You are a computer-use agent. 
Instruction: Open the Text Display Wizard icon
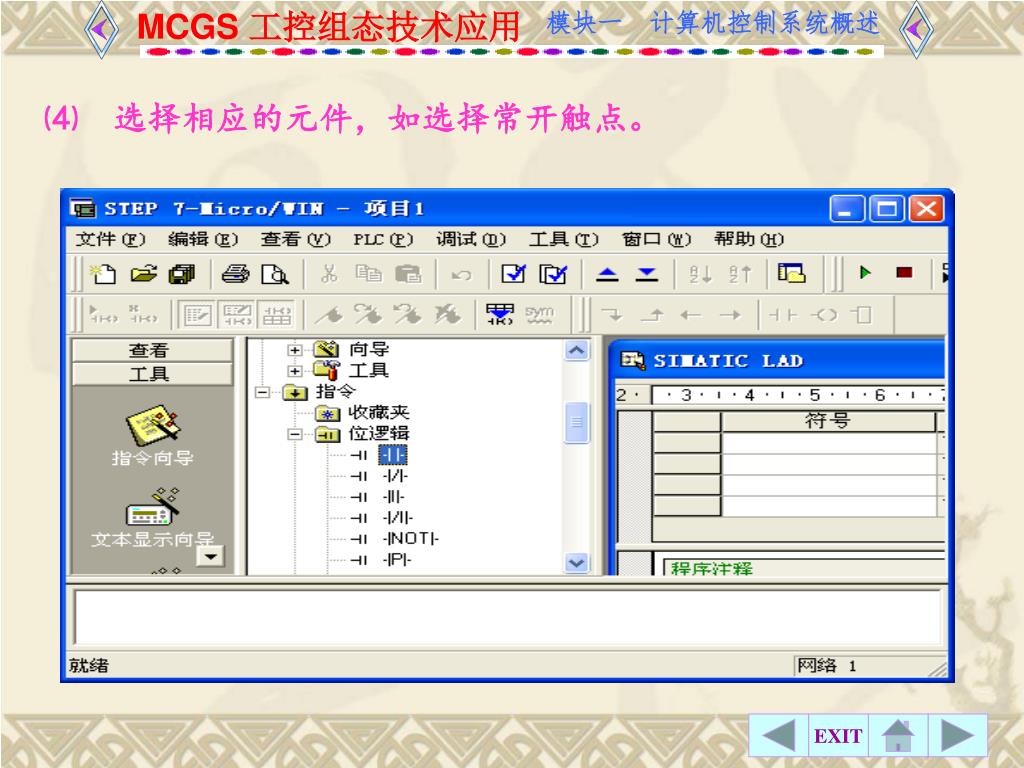point(152,518)
